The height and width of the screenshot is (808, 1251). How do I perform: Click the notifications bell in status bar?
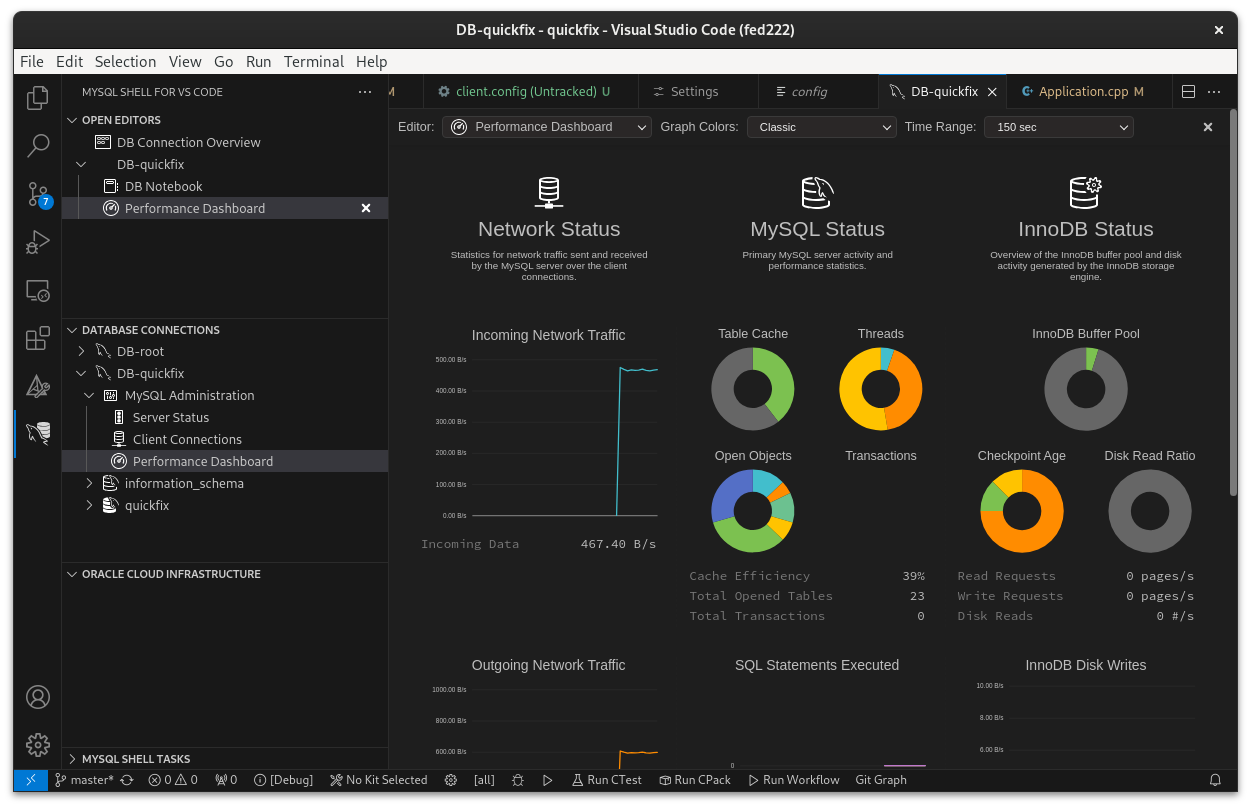(x=1215, y=780)
